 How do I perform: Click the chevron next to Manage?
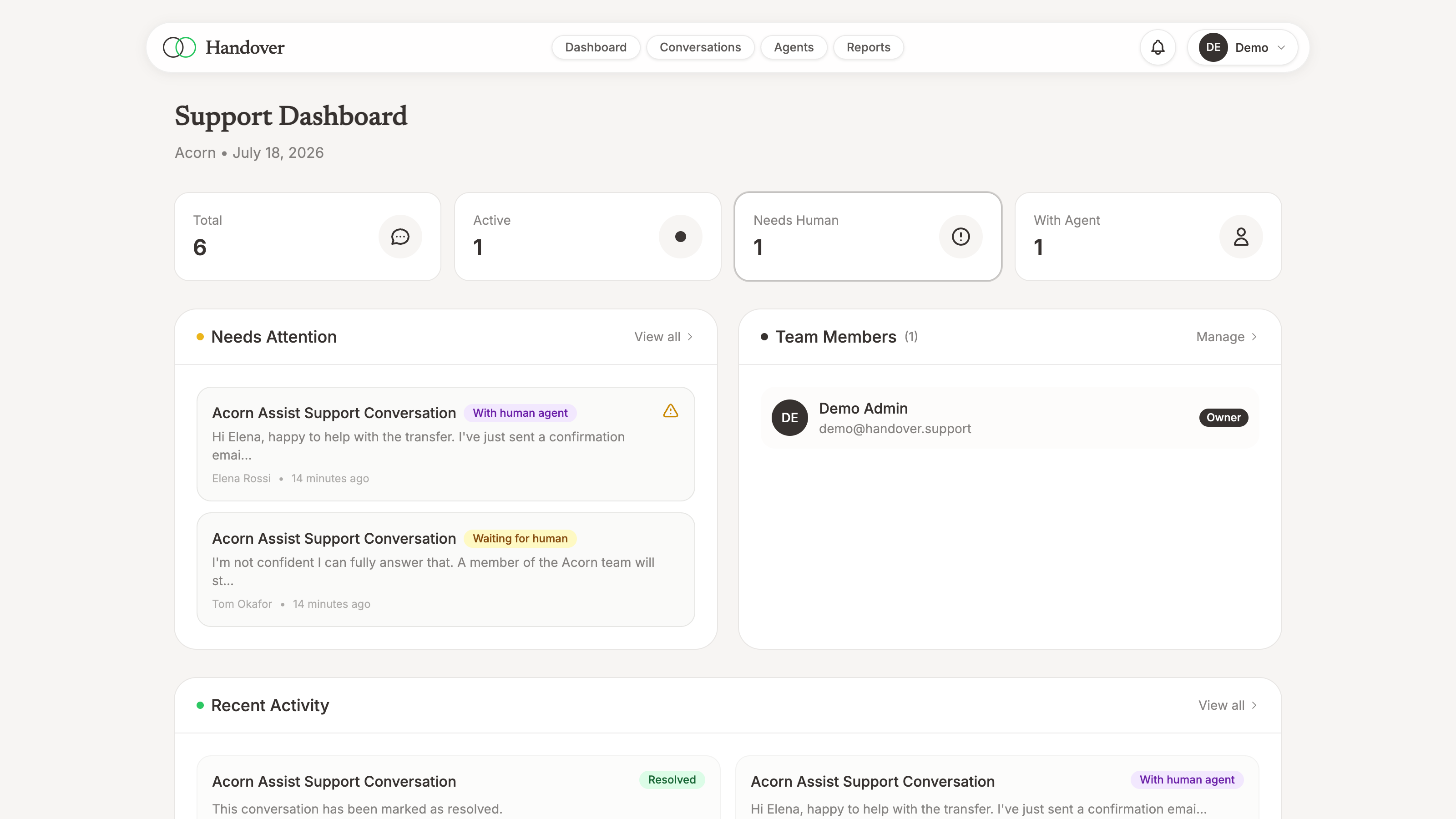pos(1254,337)
